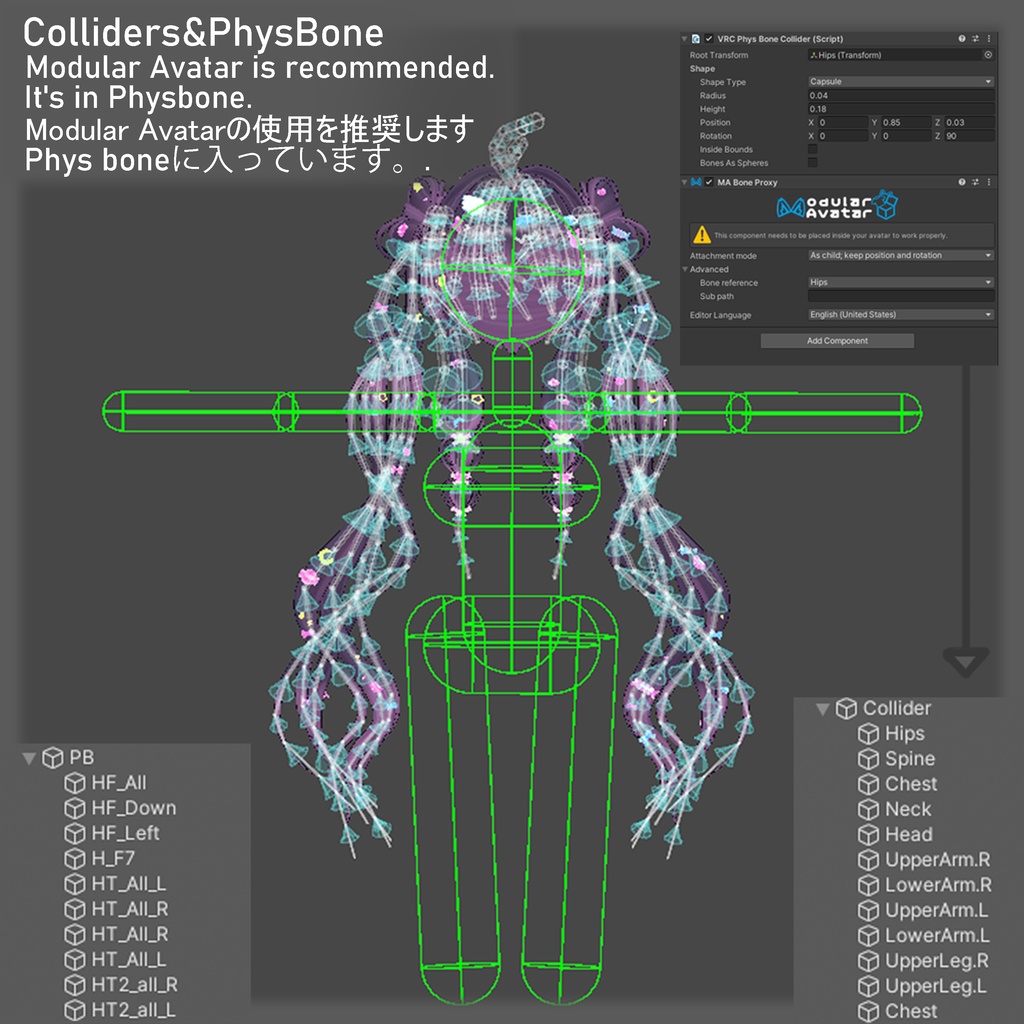
Task: Open MA Bone Proxy kebab menu
Action: (x=989, y=182)
